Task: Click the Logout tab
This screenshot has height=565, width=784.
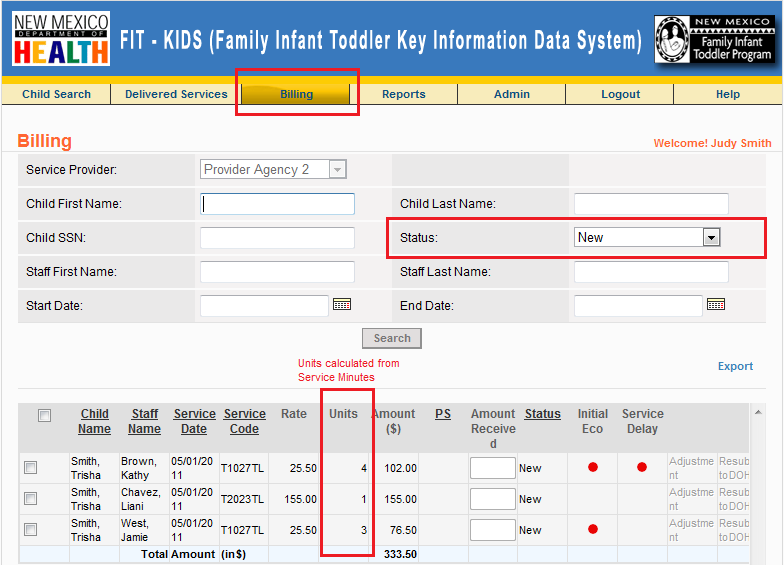Action: pyautogui.click(x=620, y=94)
